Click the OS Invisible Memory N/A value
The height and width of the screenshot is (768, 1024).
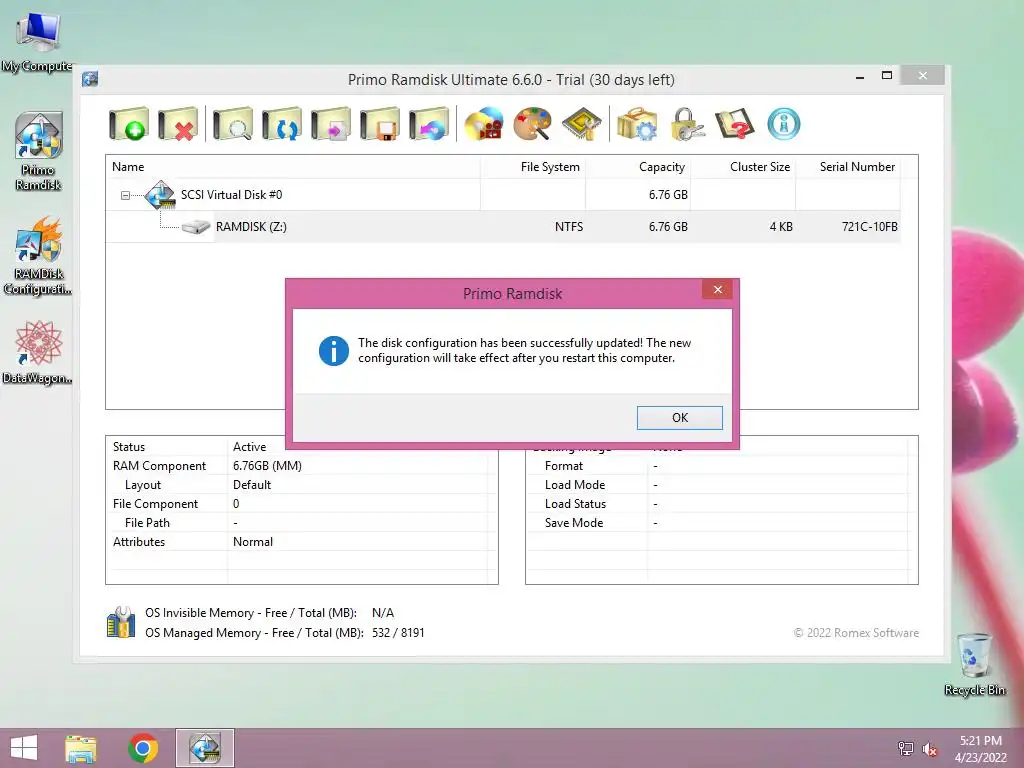click(383, 613)
